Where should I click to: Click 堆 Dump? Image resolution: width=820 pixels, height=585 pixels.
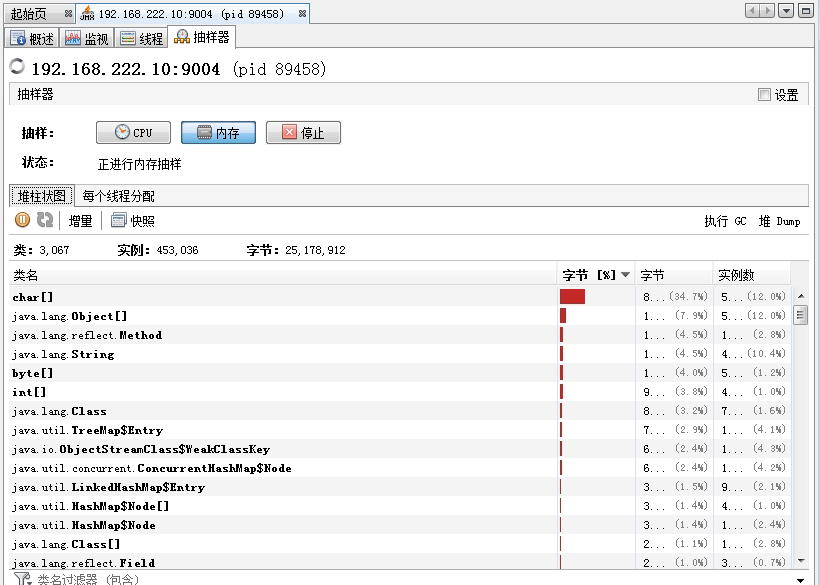pos(779,221)
